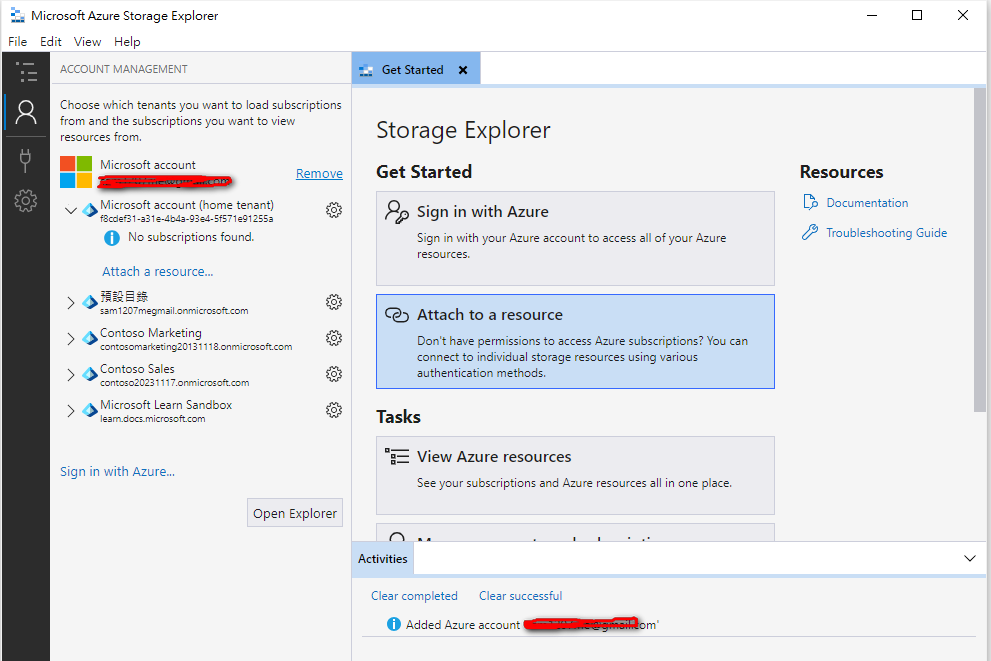Click gear icon for Contoso Sales tenant

[334, 374]
